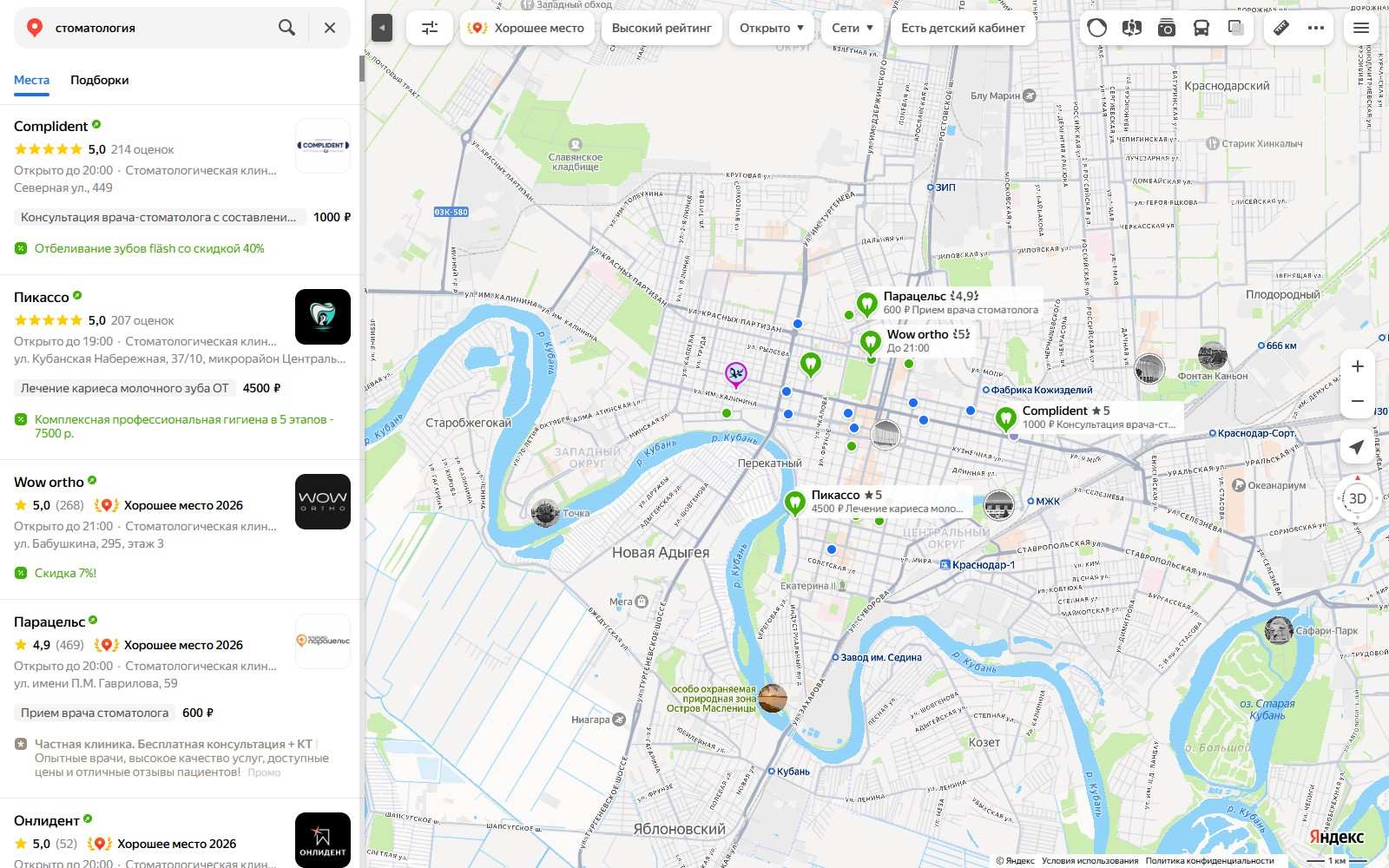The width and height of the screenshot is (1389, 868).
Task: Click the Мега shopping mall icon
Action: point(642,602)
